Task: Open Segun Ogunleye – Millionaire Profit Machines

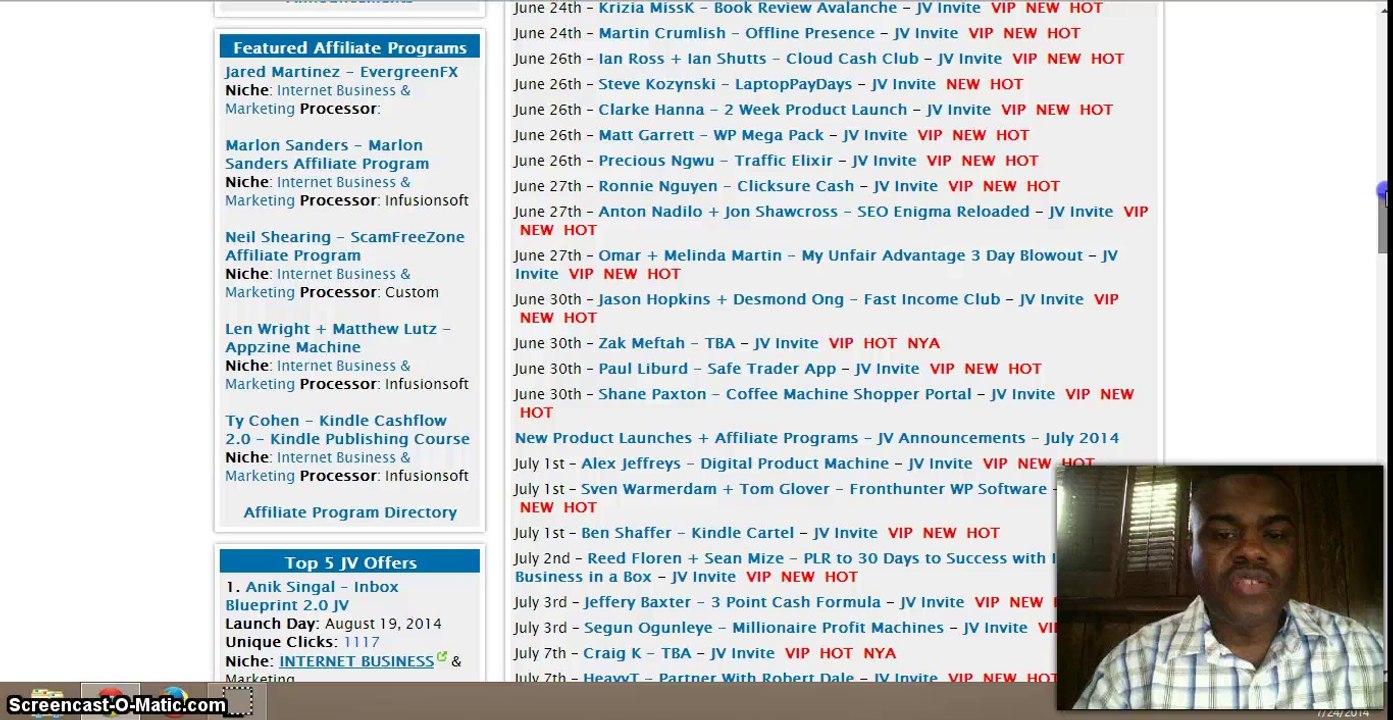Action: click(x=805, y=629)
